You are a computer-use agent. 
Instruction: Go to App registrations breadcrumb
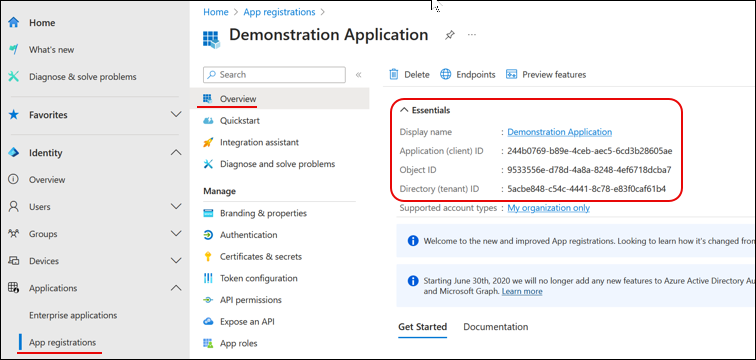[279, 12]
